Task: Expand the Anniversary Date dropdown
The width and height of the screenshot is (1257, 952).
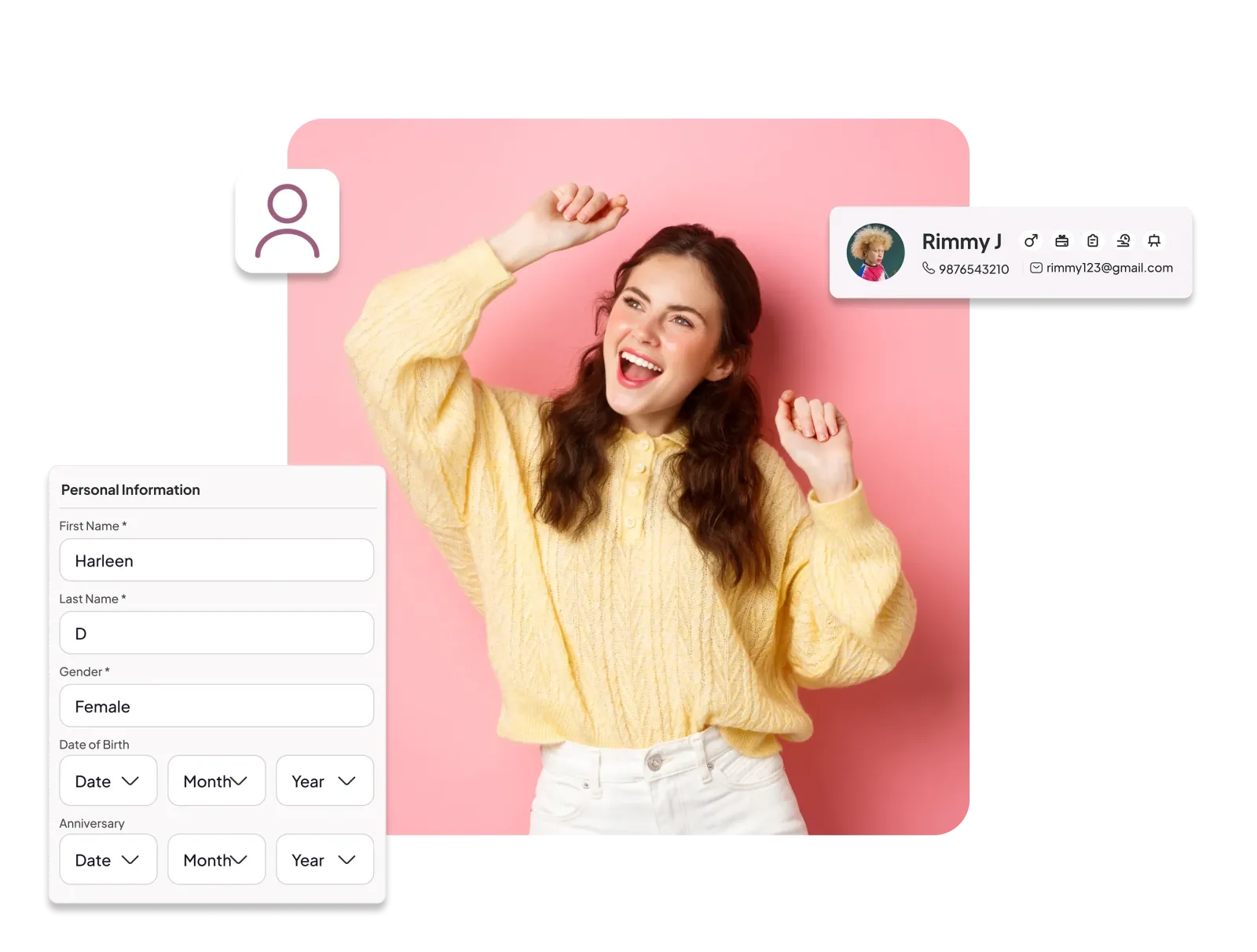Action: pyautogui.click(x=108, y=859)
